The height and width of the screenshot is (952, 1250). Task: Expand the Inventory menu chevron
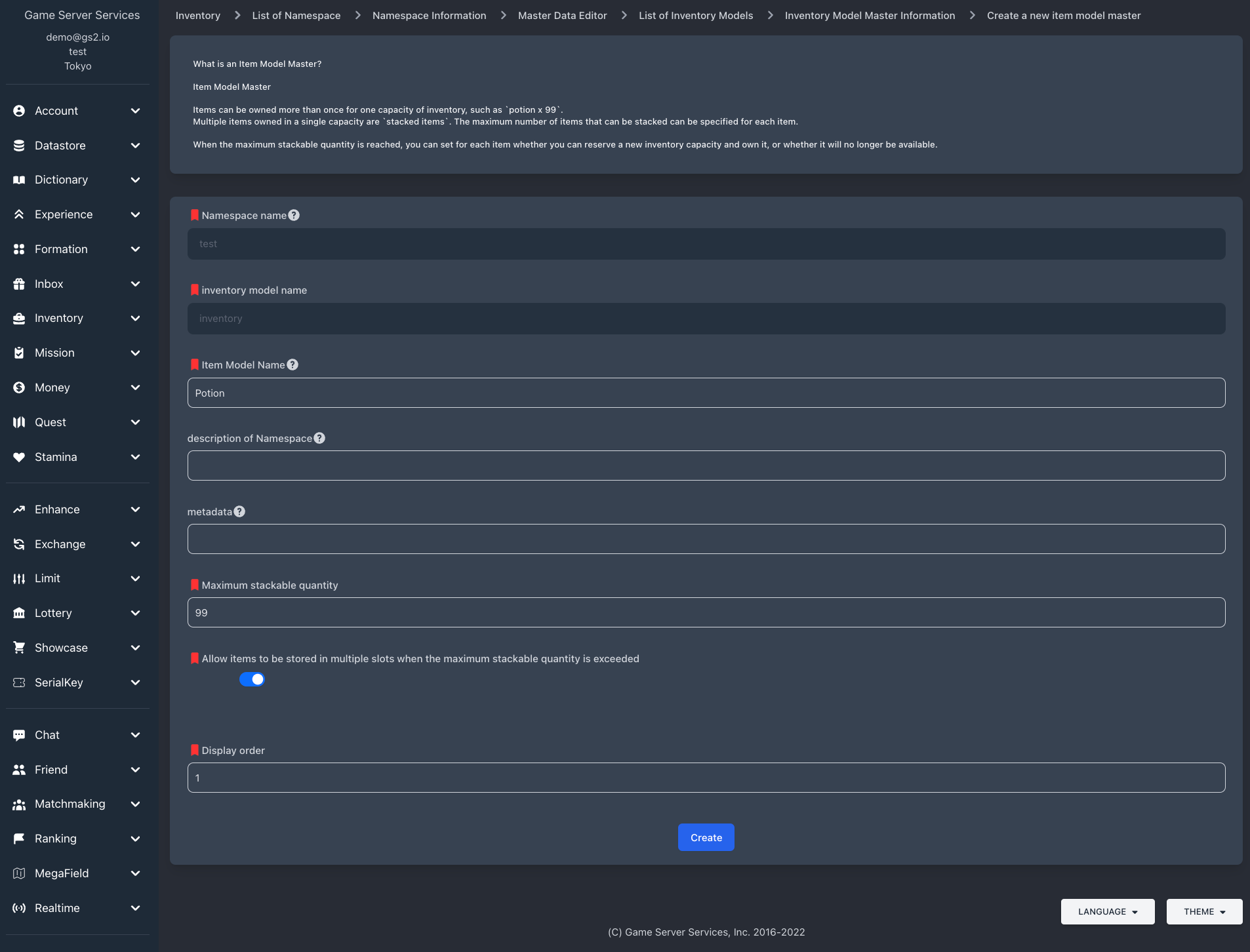coord(136,318)
